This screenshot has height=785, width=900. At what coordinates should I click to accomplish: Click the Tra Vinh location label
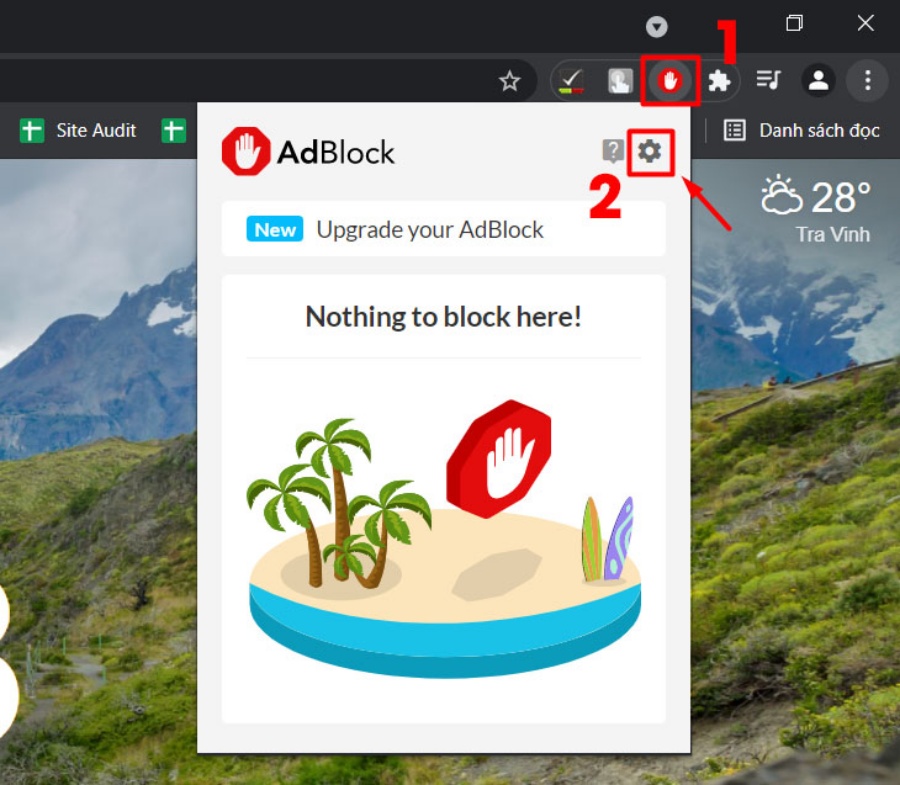[832, 235]
